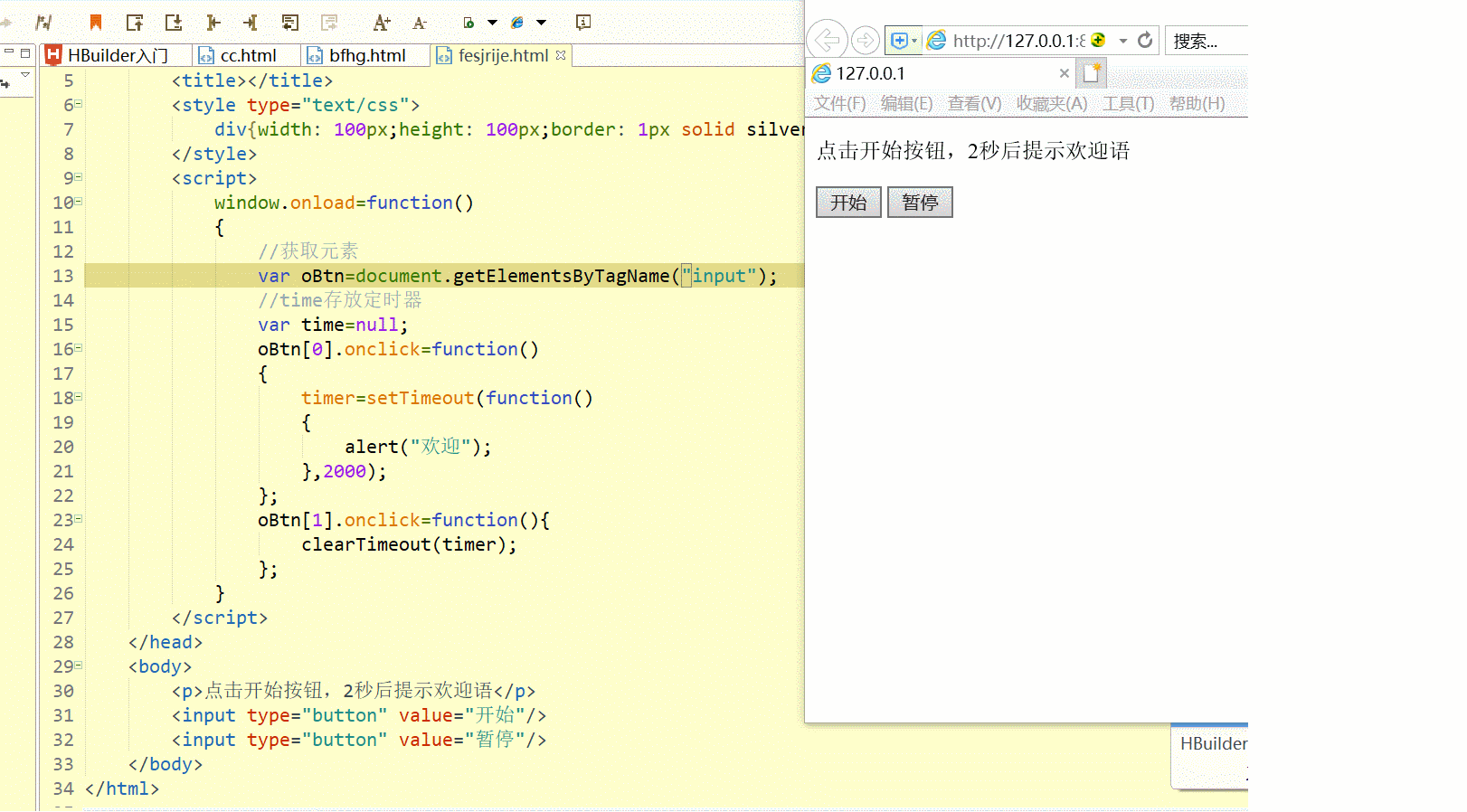
Task: Click the word wrap toolbar icon
Action: (290, 23)
